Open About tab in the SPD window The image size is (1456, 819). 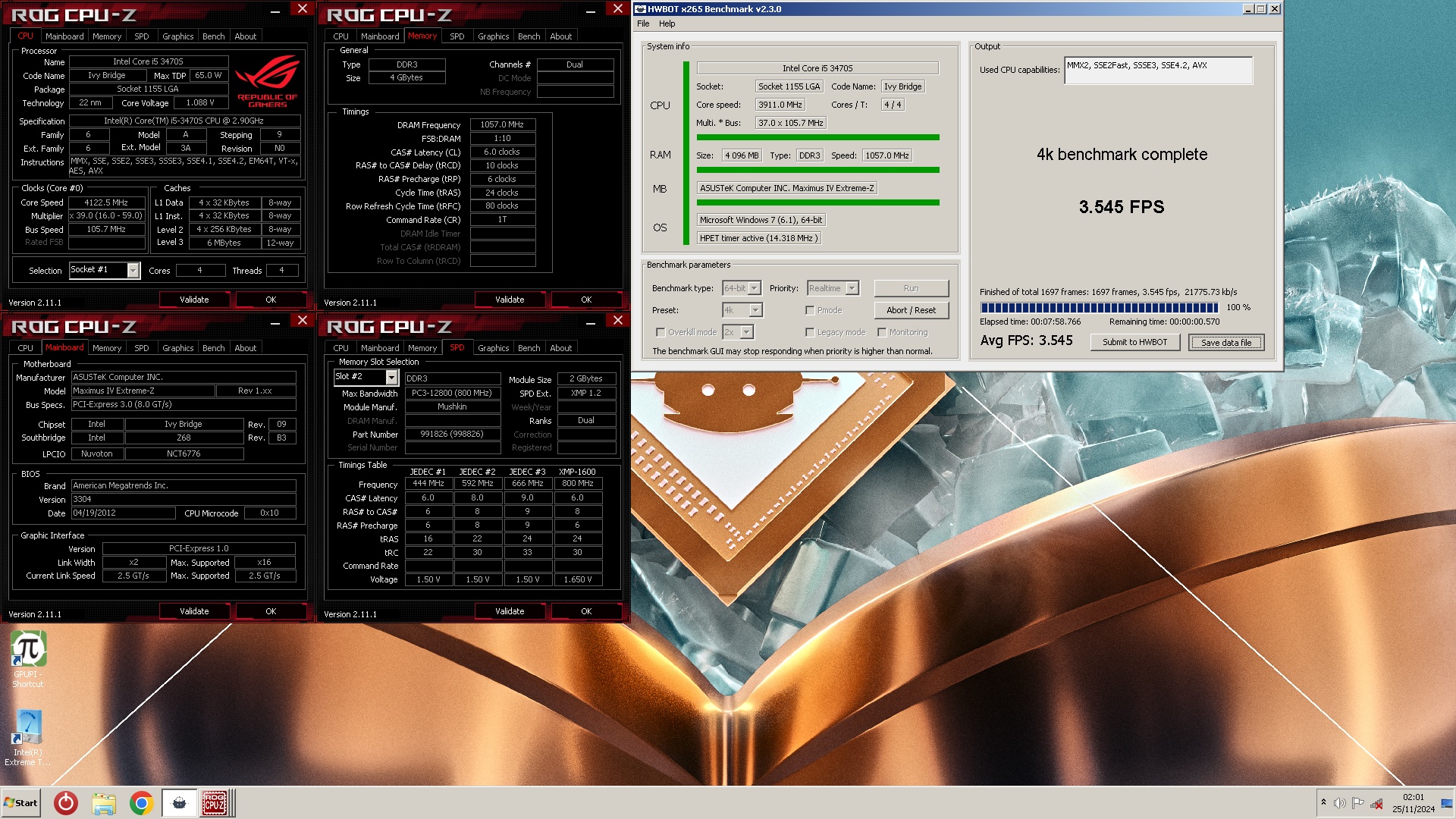point(560,348)
